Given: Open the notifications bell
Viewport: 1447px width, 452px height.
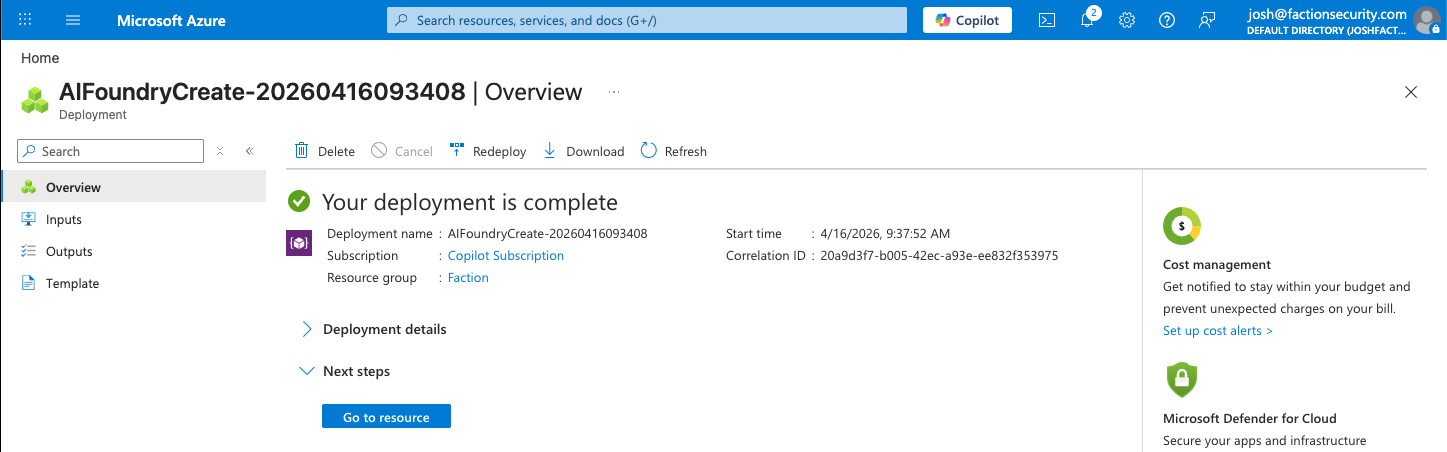Looking at the screenshot, I should (x=1087, y=20).
